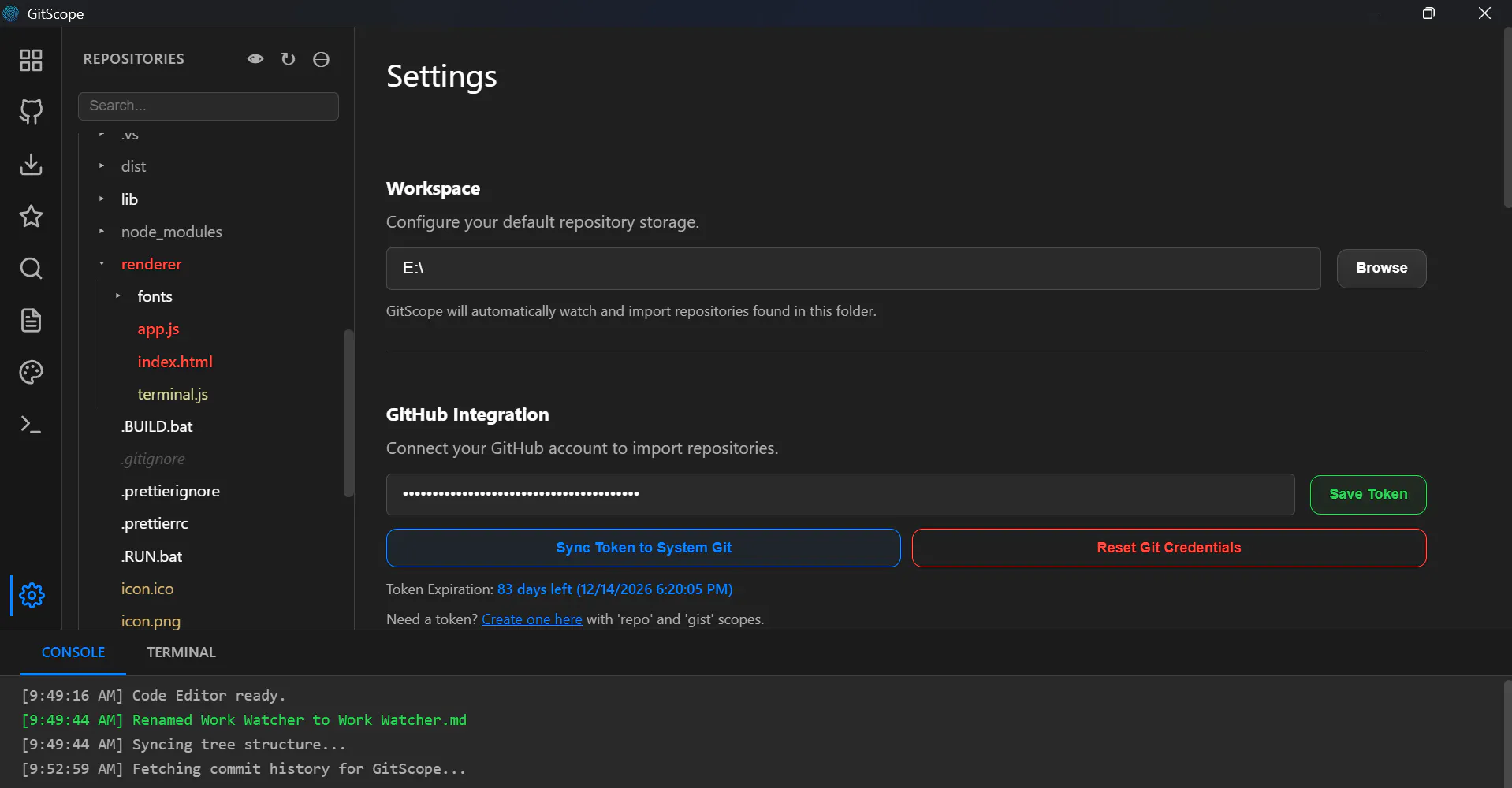Click Reset Git Credentials button
Viewport: 1512px width, 788px height.
pos(1169,548)
